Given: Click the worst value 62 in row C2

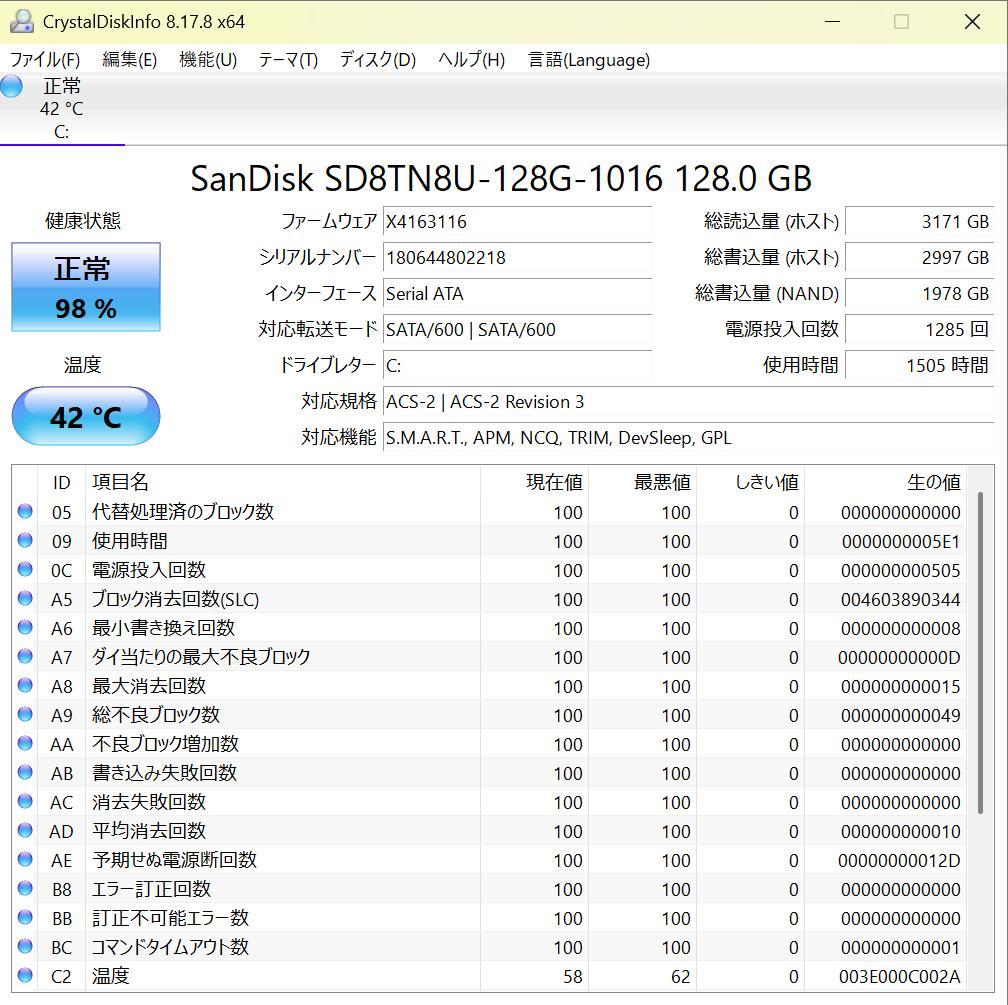Looking at the screenshot, I should tap(681, 976).
